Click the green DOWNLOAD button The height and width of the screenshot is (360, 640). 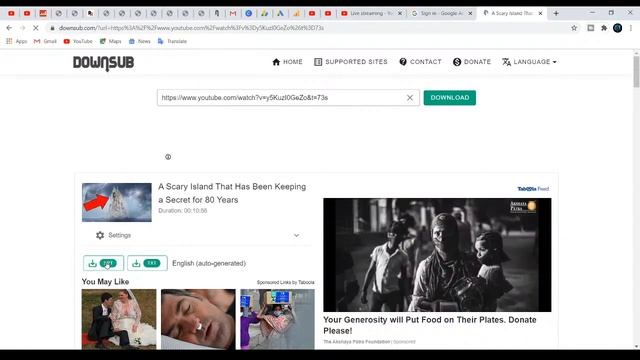[449, 98]
